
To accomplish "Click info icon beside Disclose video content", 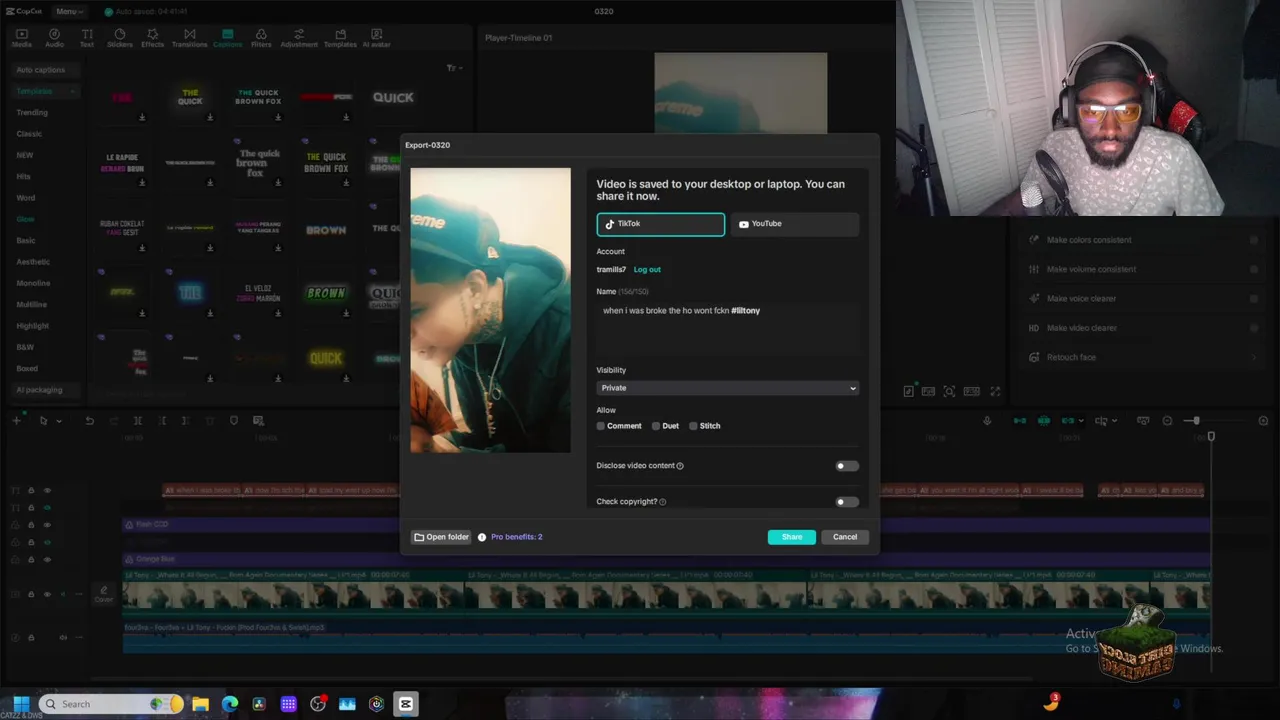I will pos(680,466).
